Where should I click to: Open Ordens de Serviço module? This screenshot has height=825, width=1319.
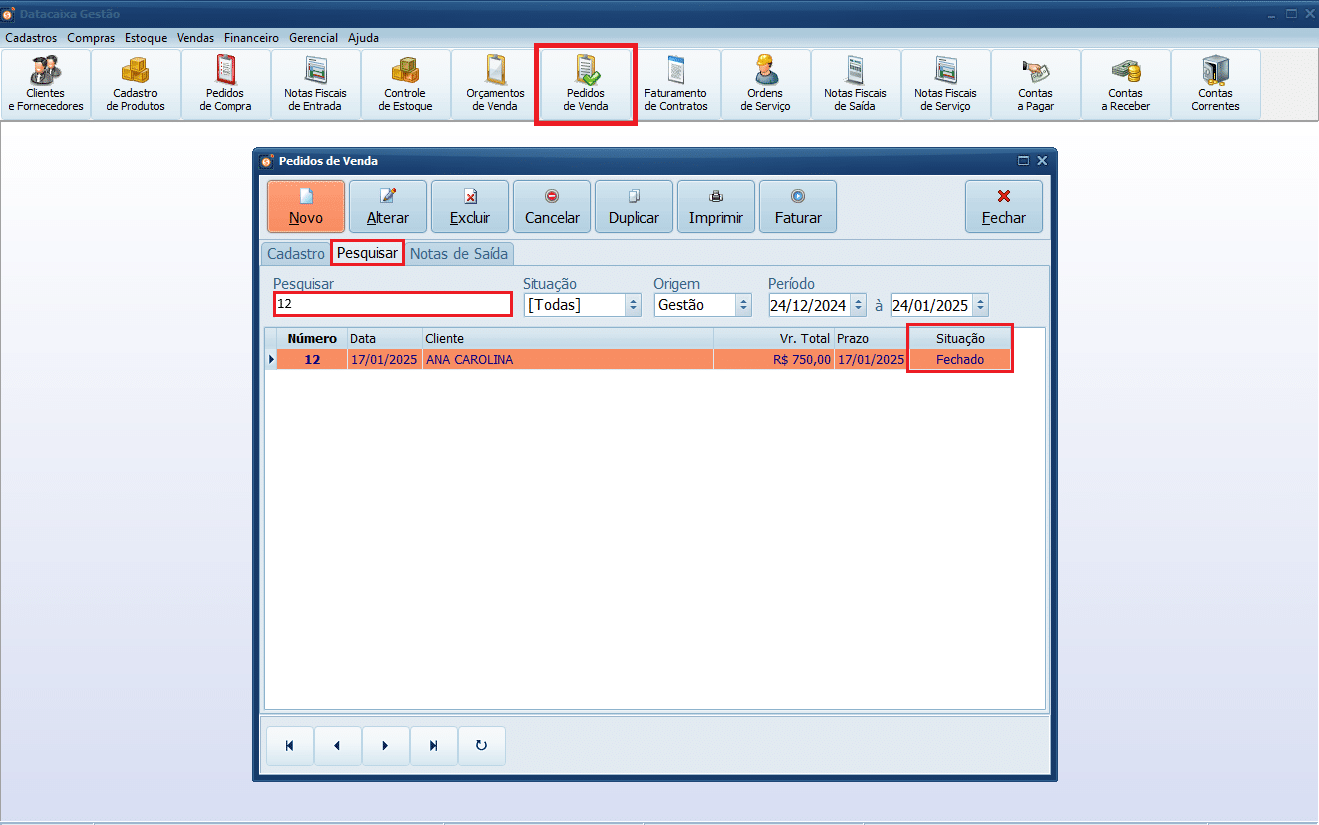765,84
